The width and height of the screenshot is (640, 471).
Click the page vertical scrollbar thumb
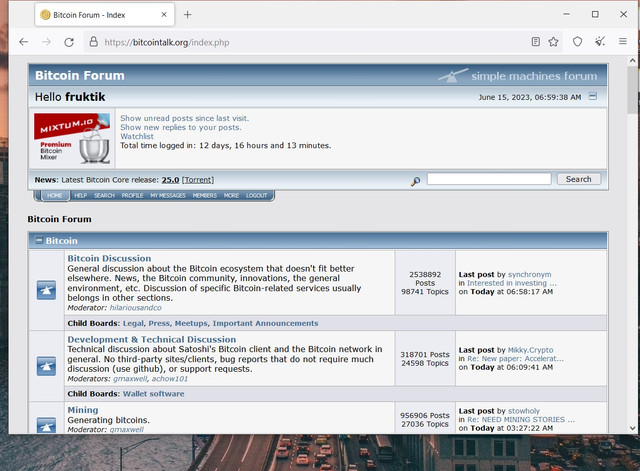click(x=633, y=90)
